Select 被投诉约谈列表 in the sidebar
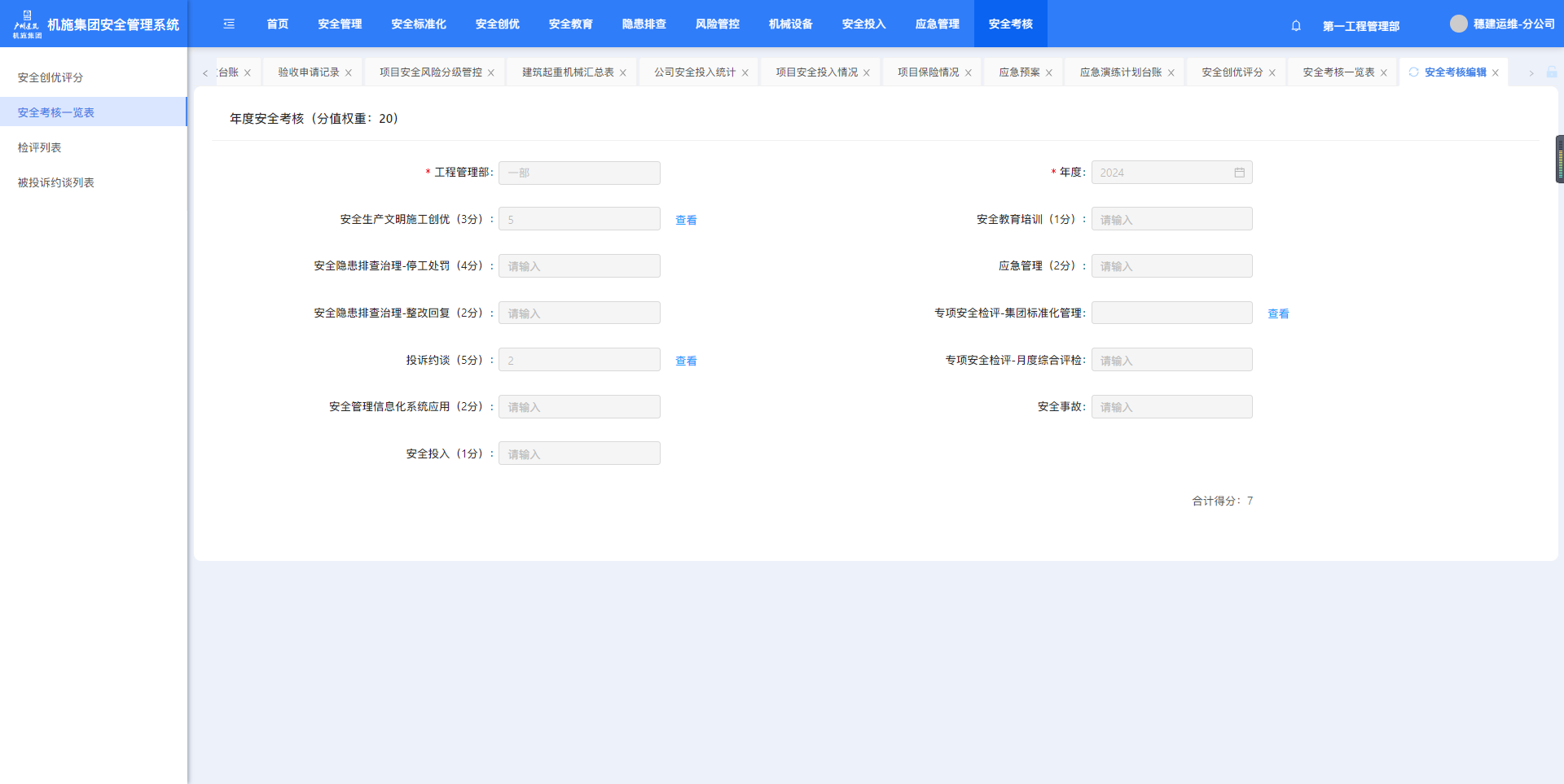 [56, 182]
